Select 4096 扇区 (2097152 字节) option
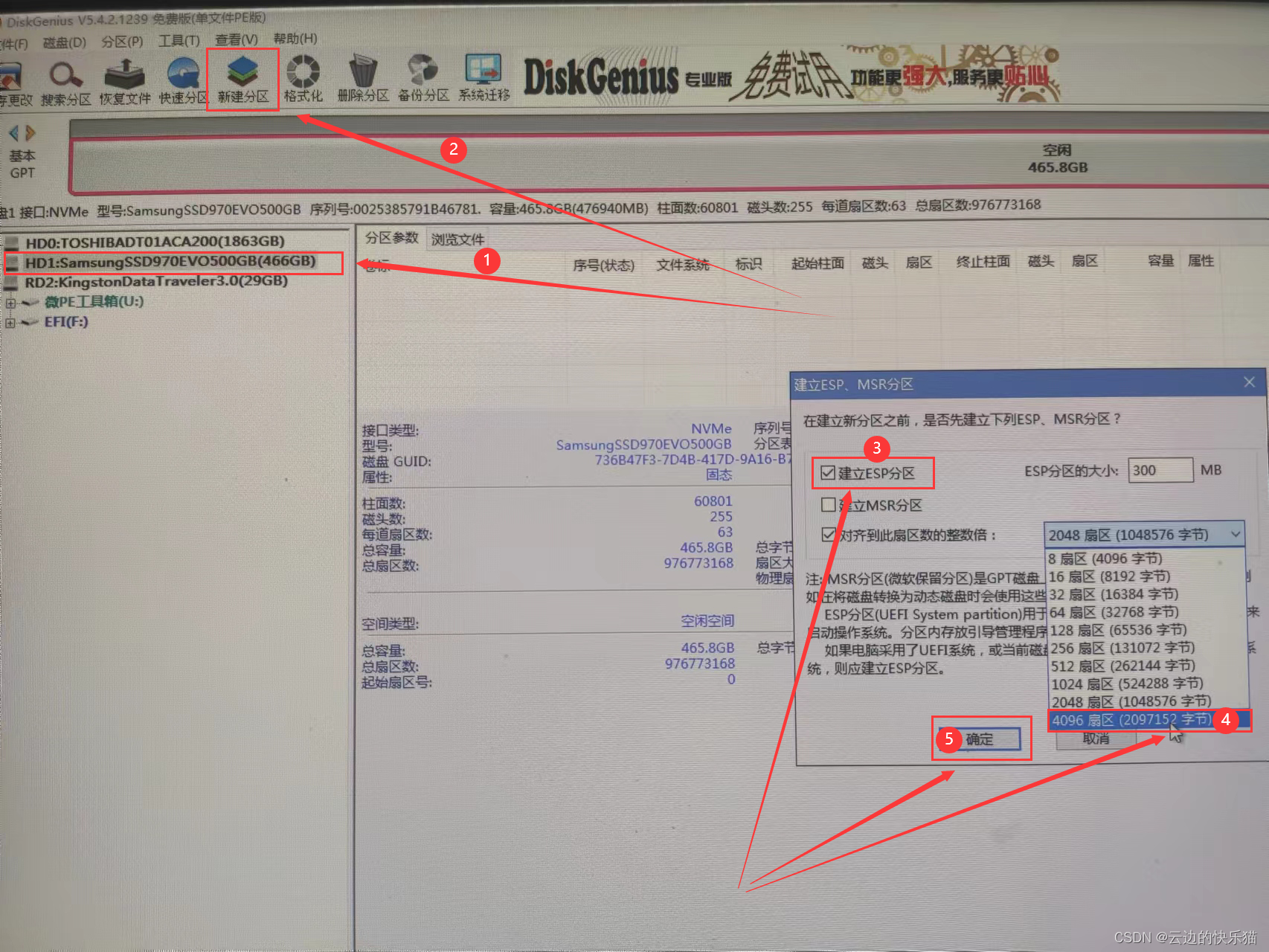 1149,720
